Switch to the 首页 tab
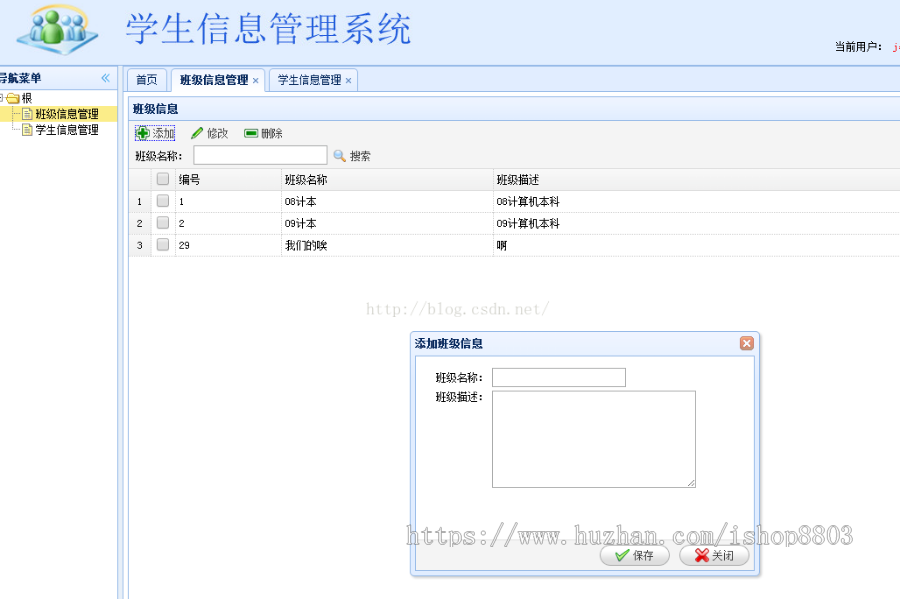Image resolution: width=900 pixels, height=599 pixels. click(x=146, y=79)
